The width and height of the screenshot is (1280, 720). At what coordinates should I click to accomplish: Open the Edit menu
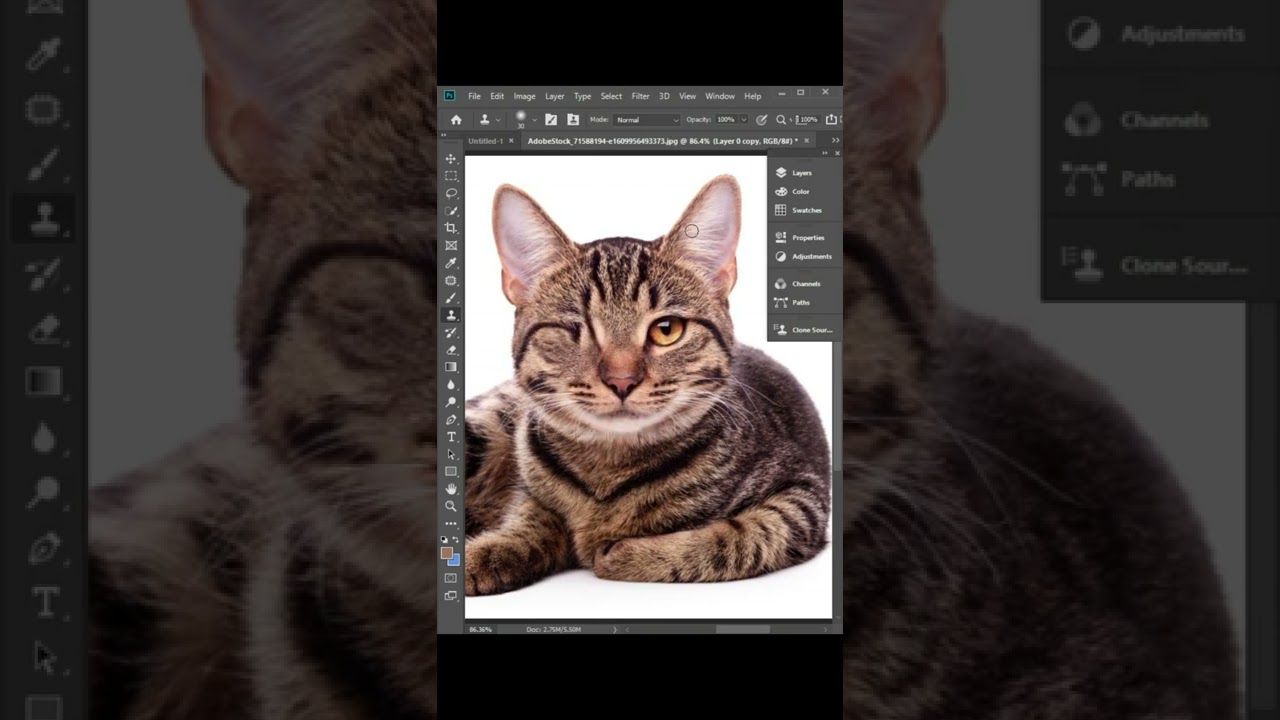(497, 96)
